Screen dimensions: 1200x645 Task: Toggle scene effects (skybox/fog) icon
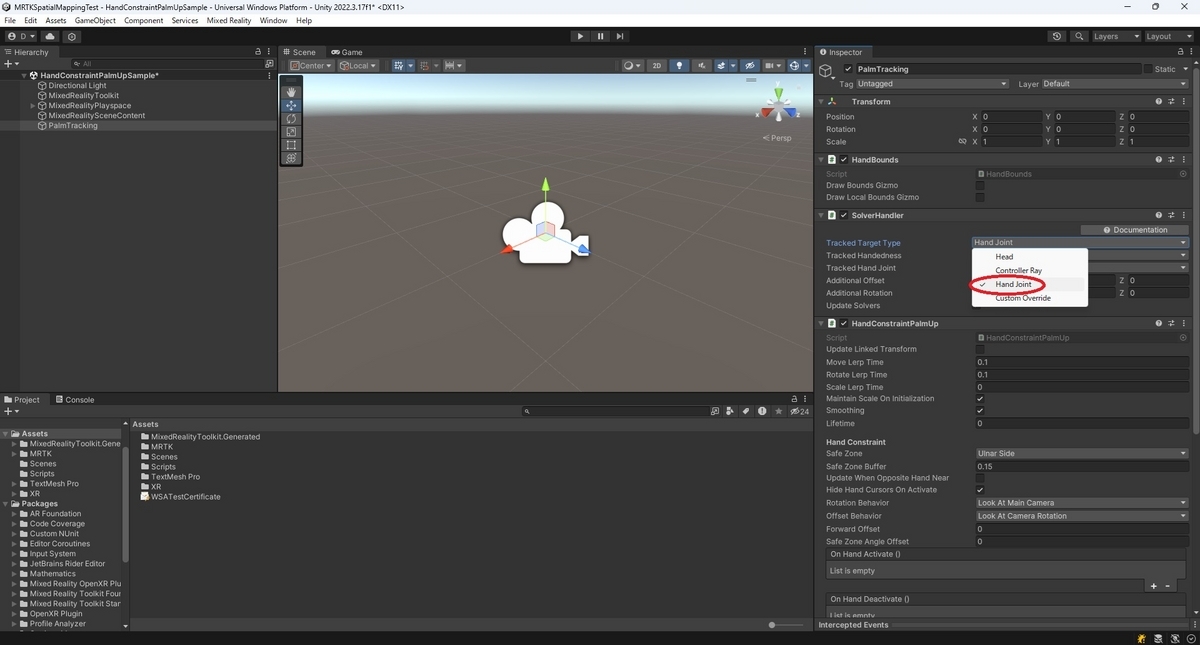pos(722,66)
